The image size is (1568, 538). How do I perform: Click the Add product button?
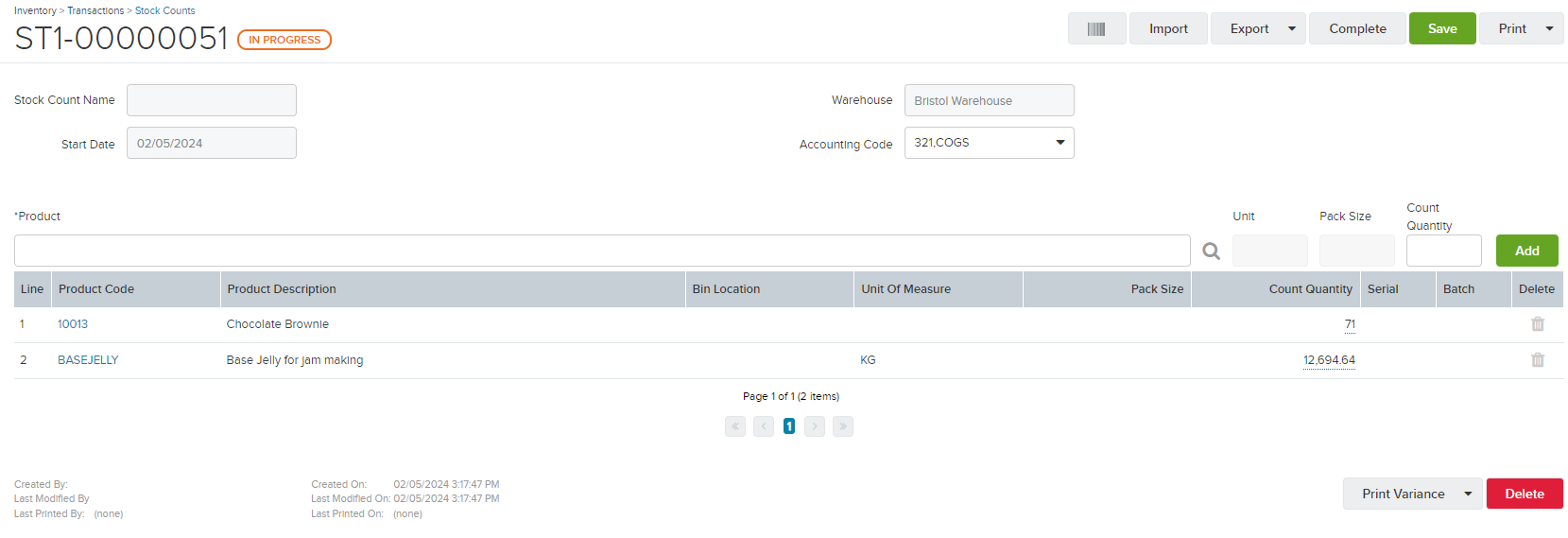(1527, 251)
